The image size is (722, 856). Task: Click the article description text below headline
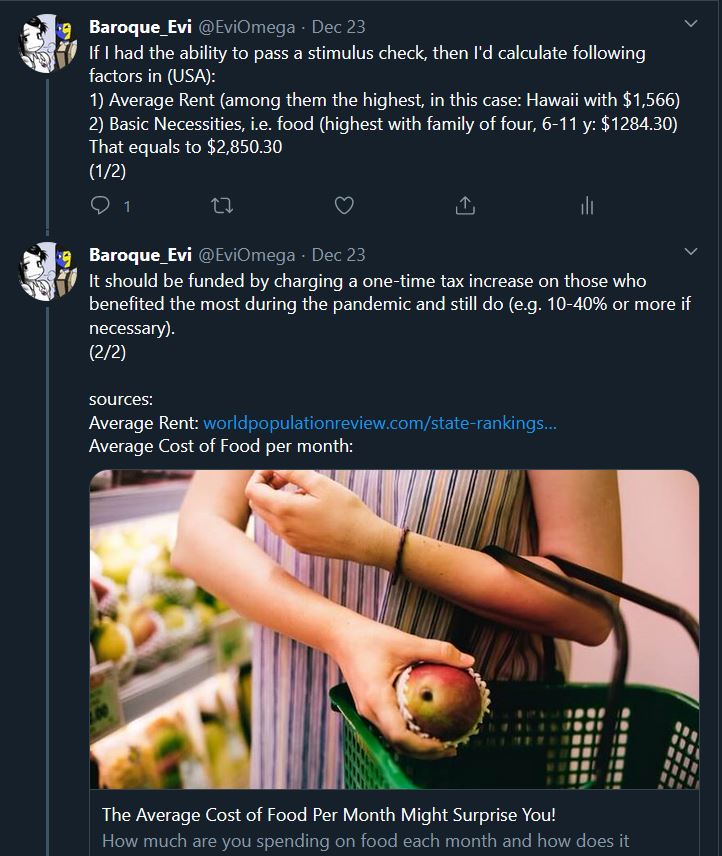pos(365,842)
